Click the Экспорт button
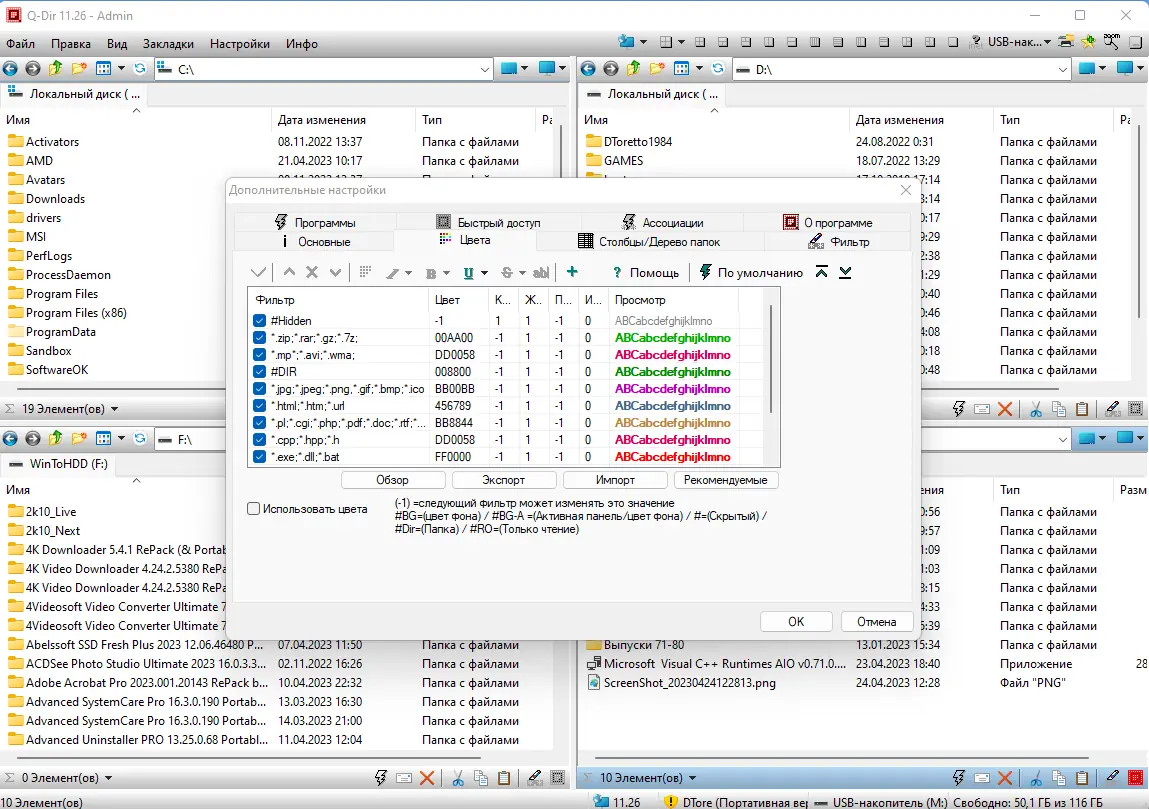The width and height of the screenshot is (1149, 809). (503, 480)
